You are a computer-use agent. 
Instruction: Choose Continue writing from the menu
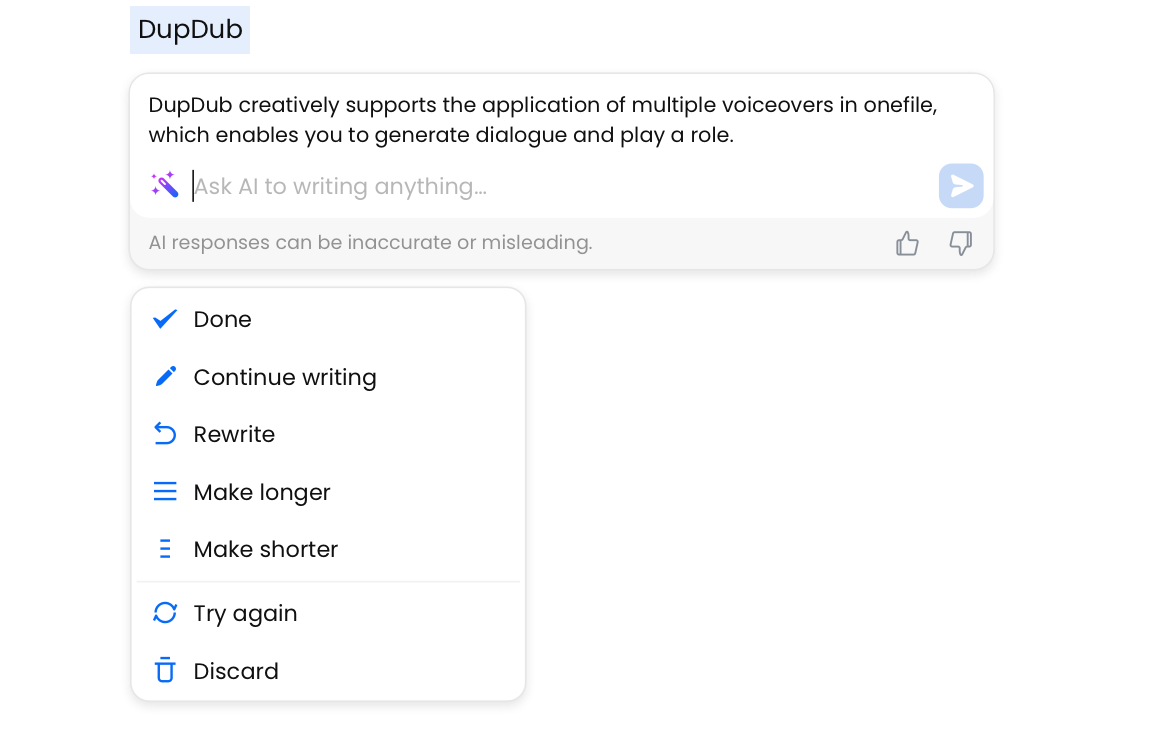point(284,376)
